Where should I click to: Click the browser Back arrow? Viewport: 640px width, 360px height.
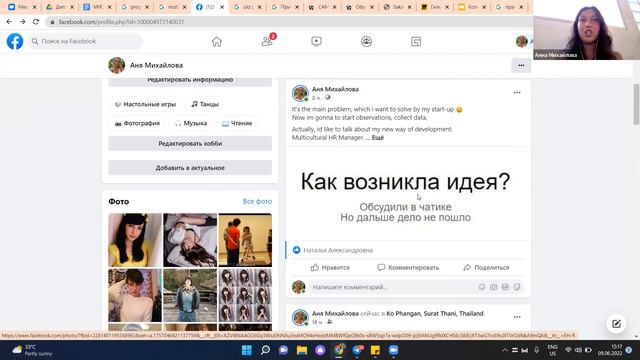pos(9,22)
